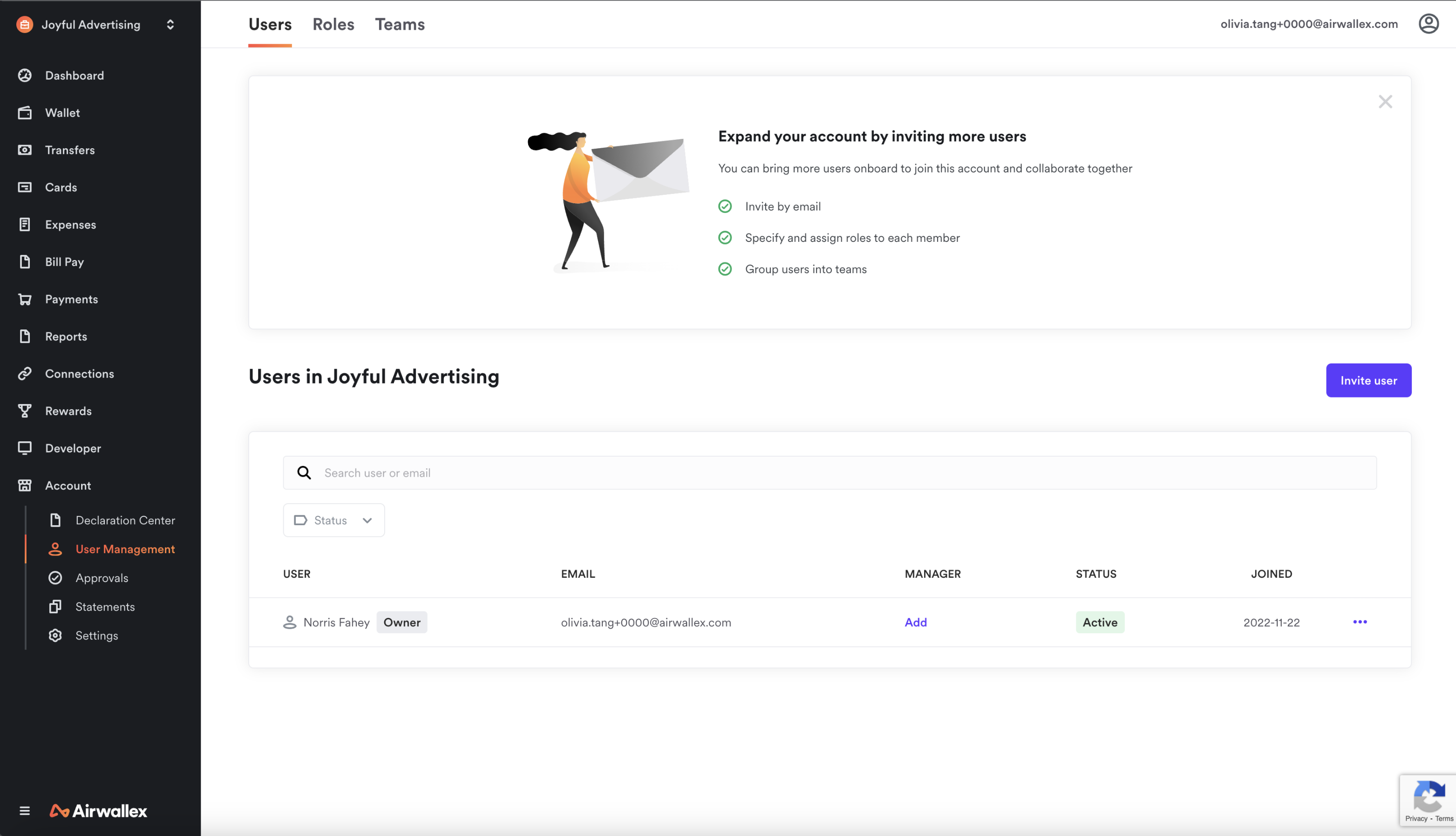Click the joined date 2022-11-22

coord(1271,622)
